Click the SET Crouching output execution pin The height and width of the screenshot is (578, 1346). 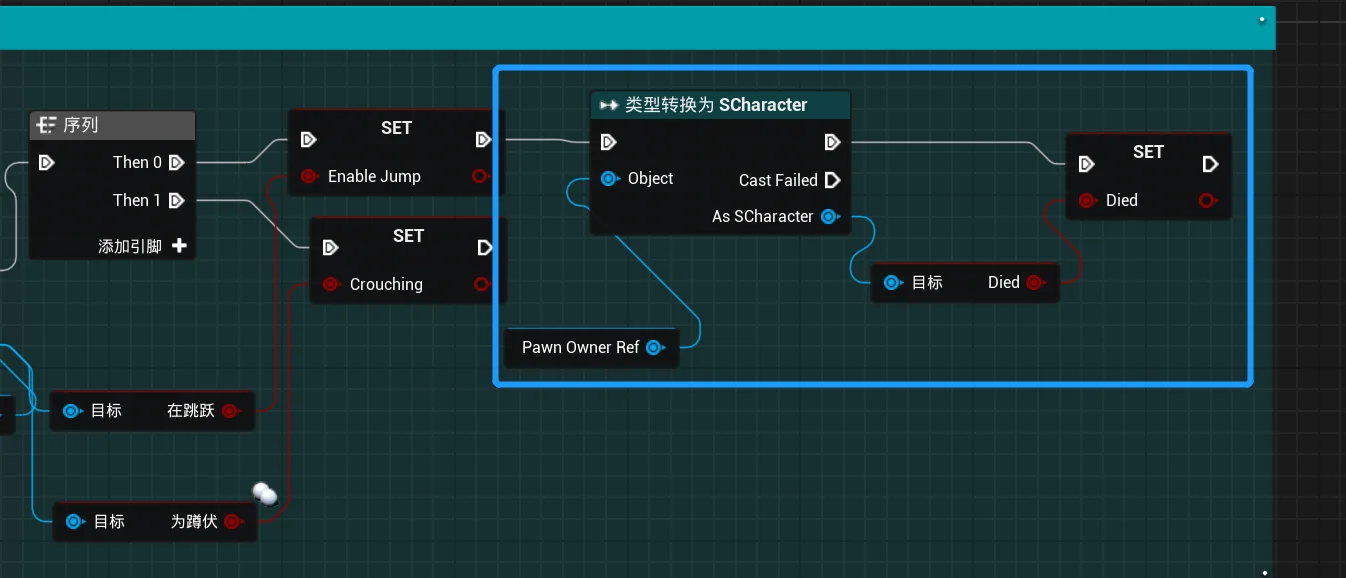point(485,247)
